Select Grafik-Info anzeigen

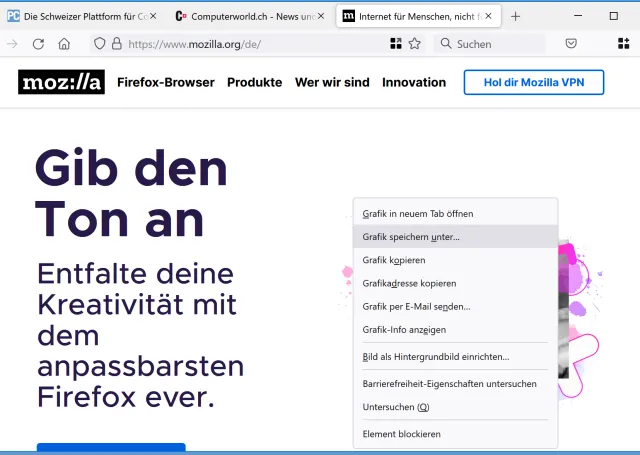click(456, 330)
